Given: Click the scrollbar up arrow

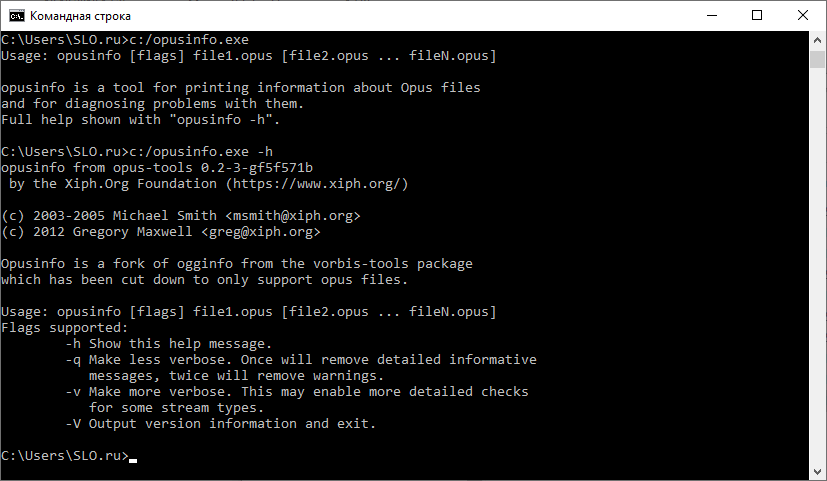Looking at the screenshot, I should tap(817, 40).
